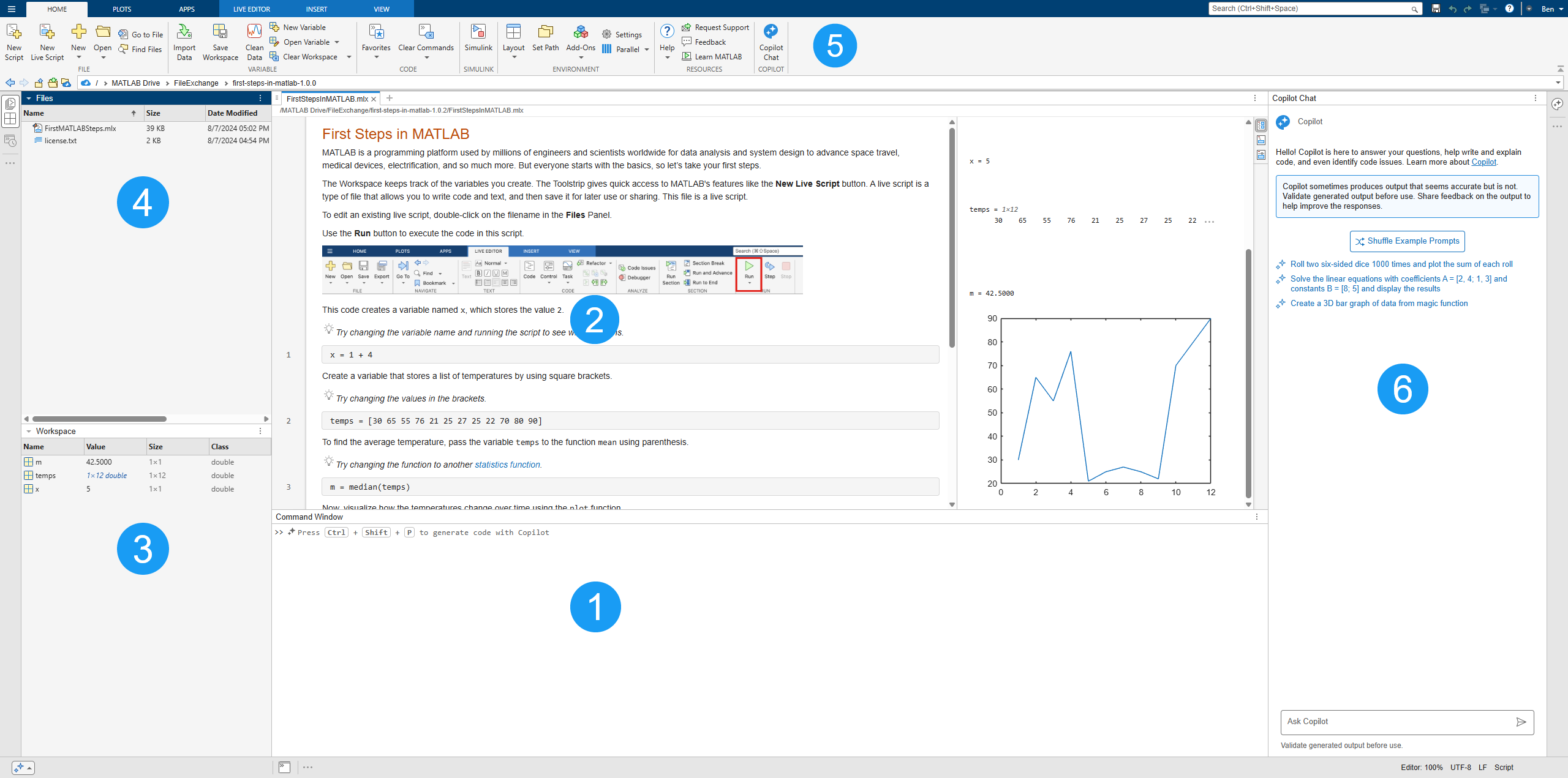
Task: Open the LIVE EDITOR tab
Action: (251, 9)
